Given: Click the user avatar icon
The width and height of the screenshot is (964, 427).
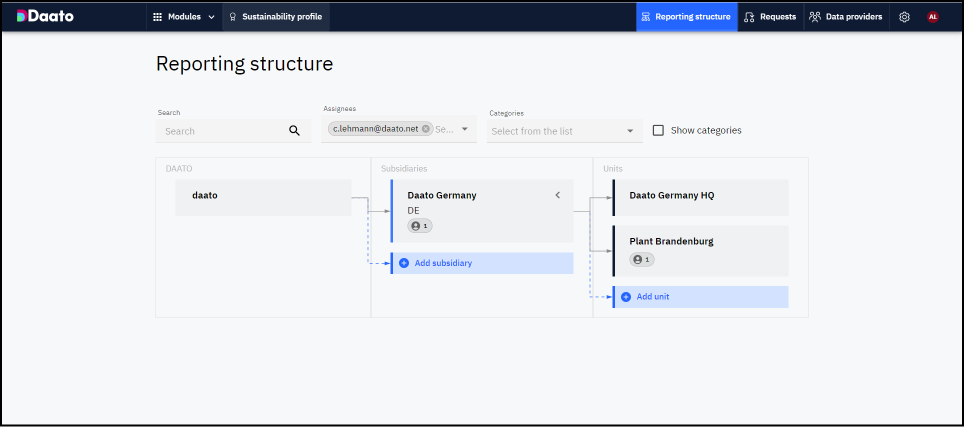Looking at the screenshot, I should (x=933, y=17).
